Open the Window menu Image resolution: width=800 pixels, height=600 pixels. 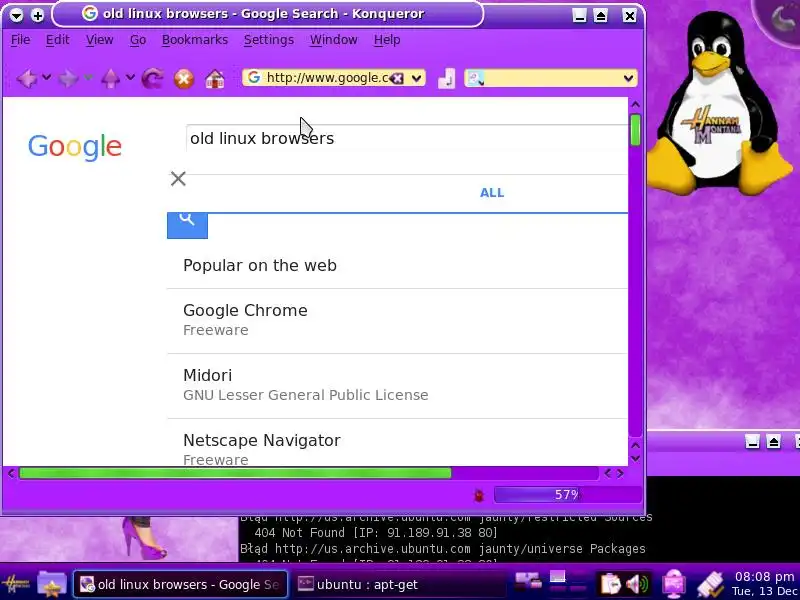pyautogui.click(x=334, y=40)
